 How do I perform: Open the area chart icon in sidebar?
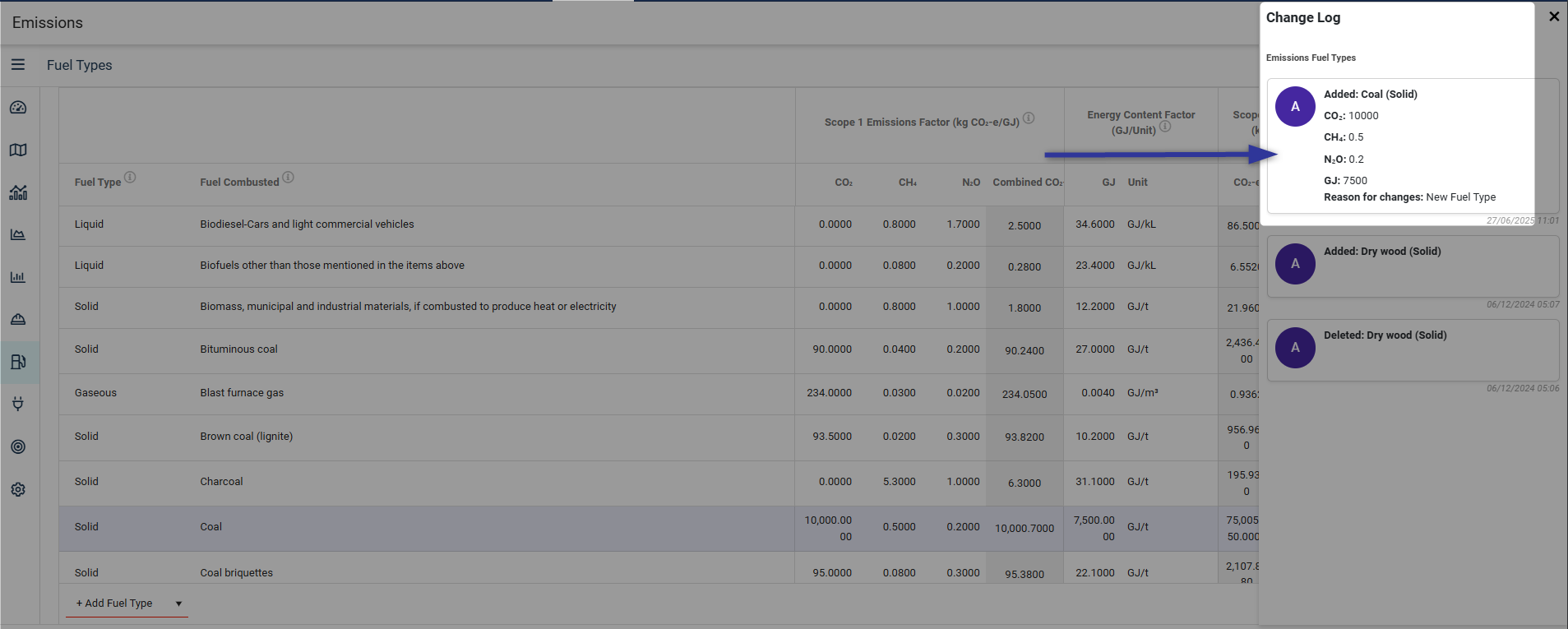click(x=18, y=235)
